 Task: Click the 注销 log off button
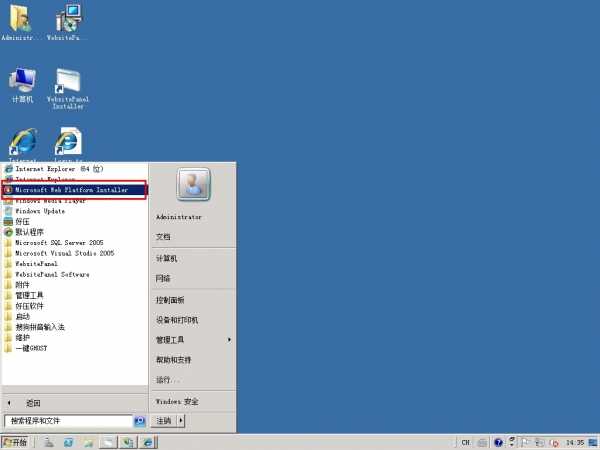coord(164,421)
